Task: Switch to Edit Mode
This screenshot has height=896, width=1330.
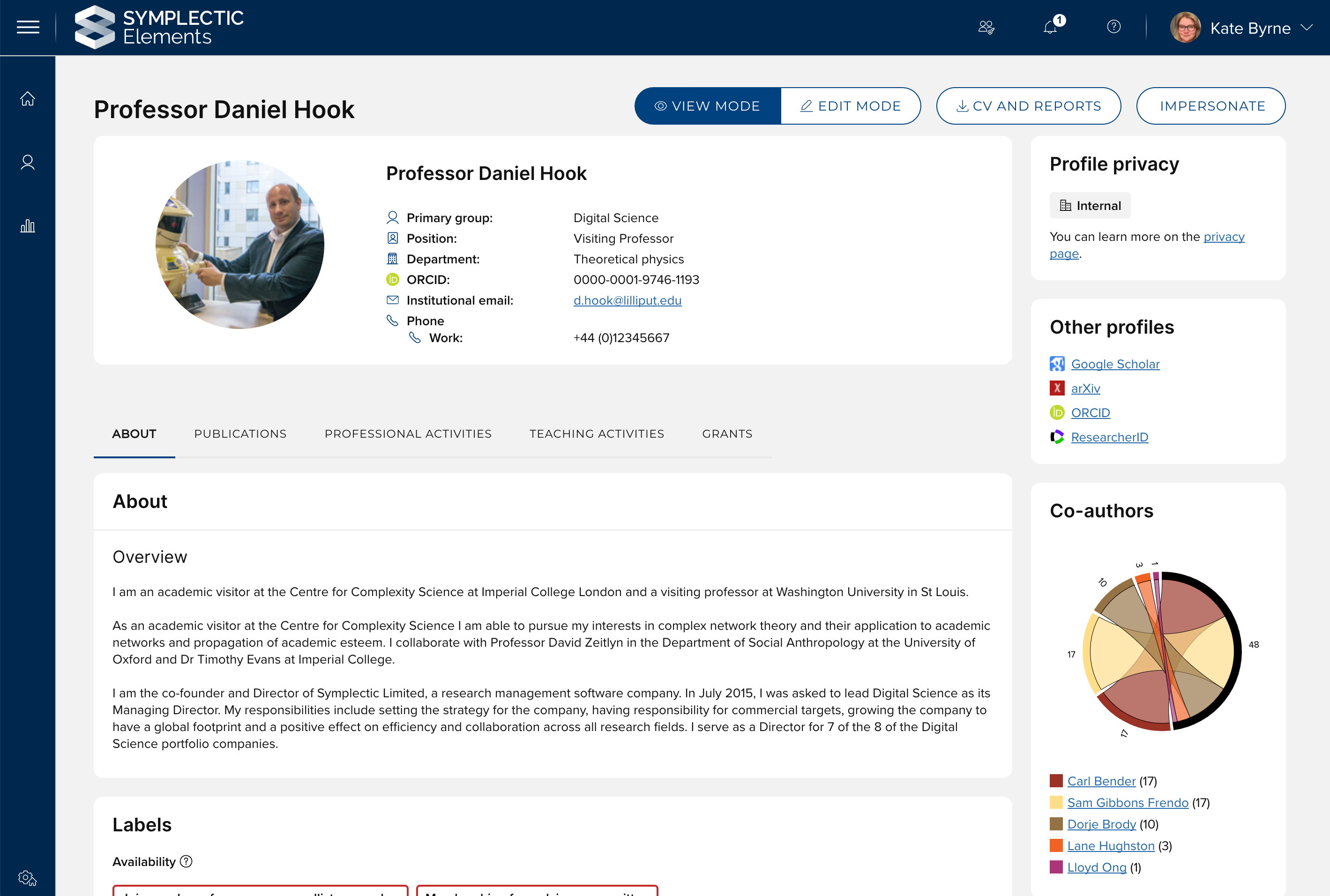Action: 851,106
